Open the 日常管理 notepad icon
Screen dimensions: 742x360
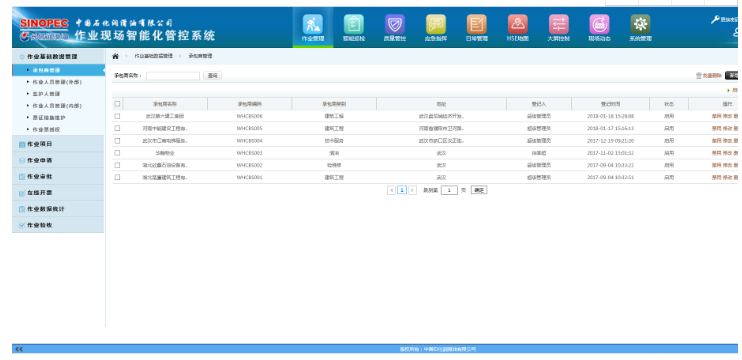pyautogui.click(x=477, y=24)
